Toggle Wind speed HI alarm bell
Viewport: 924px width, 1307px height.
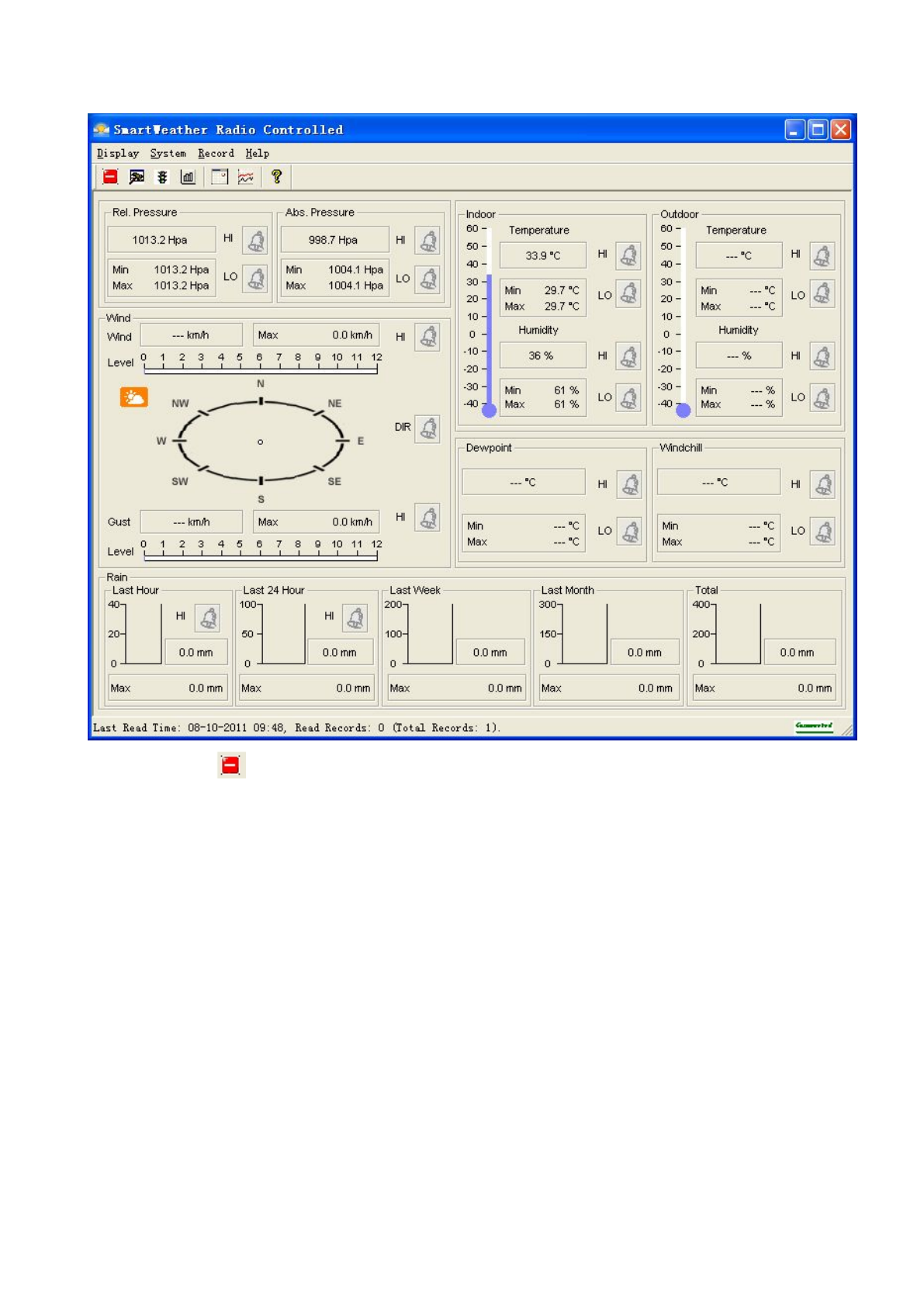pyautogui.click(x=427, y=337)
